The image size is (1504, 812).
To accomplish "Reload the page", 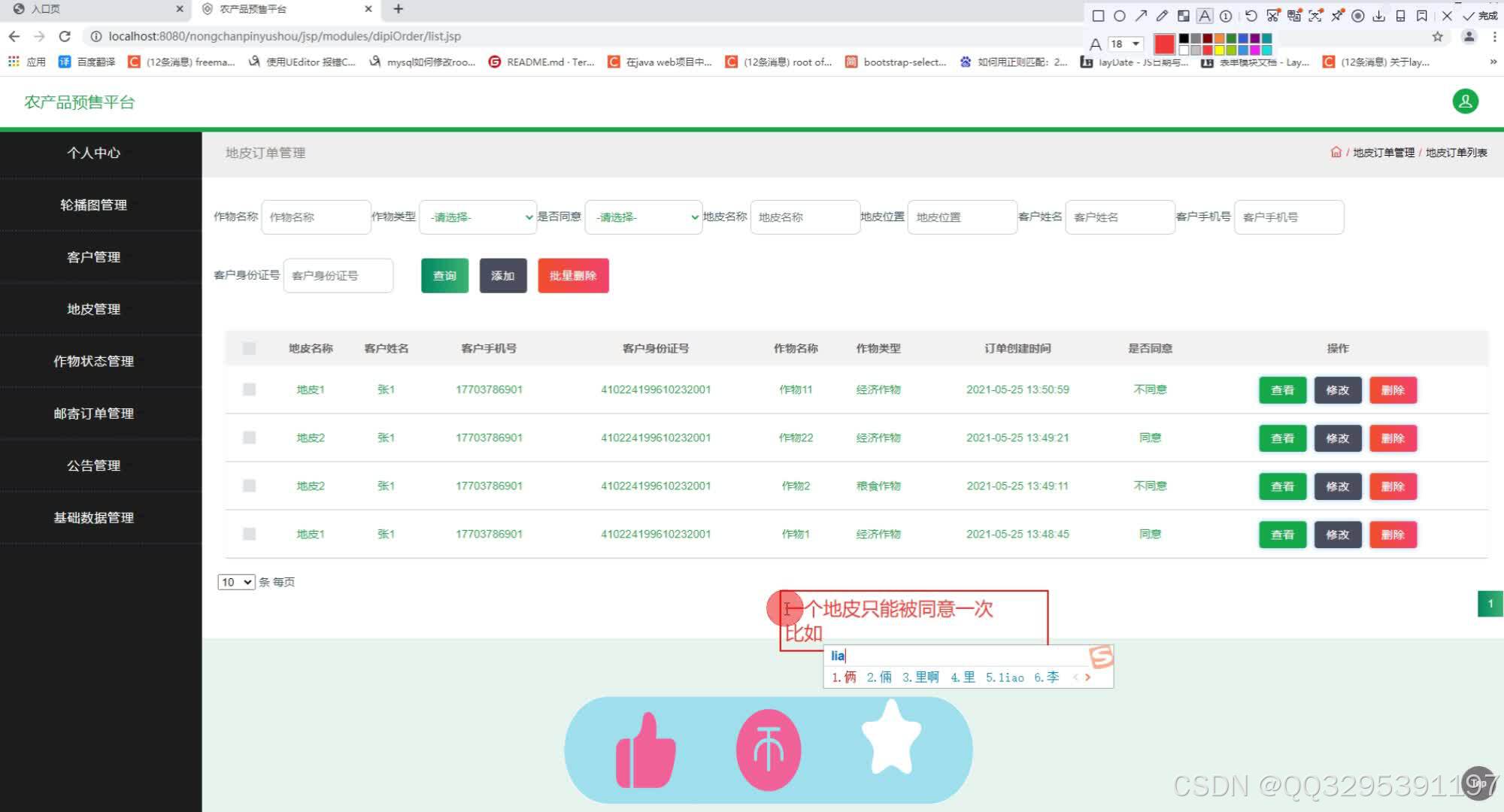I will (x=65, y=36).
